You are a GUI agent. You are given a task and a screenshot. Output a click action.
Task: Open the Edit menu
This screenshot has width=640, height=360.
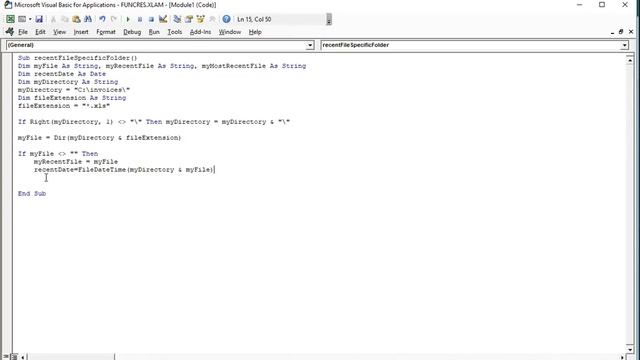tap(40, 32)
